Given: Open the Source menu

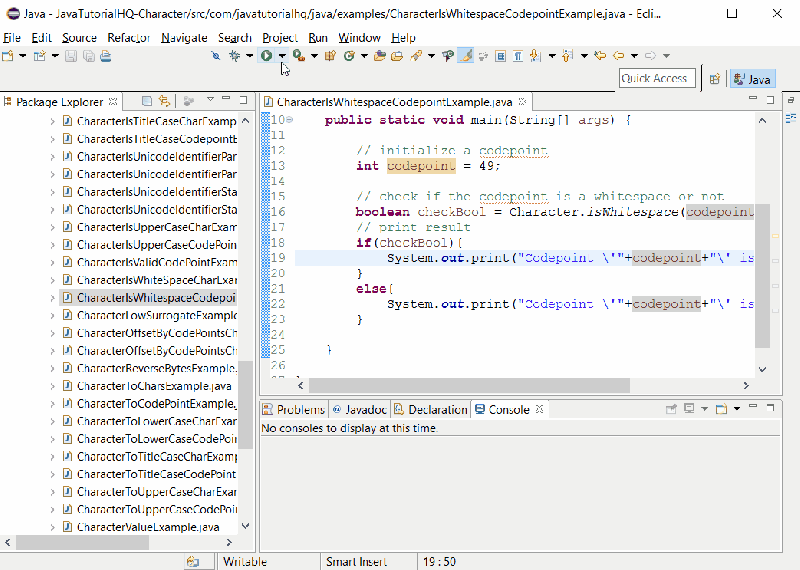Looking at the screenshot, I should (79, 38).
